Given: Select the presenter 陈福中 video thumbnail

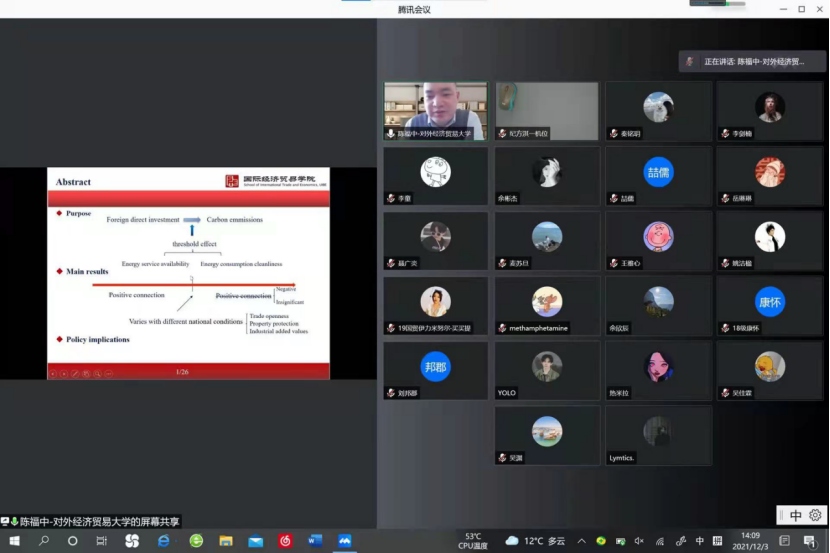Looking at the screenshot, I should [435, 111].
